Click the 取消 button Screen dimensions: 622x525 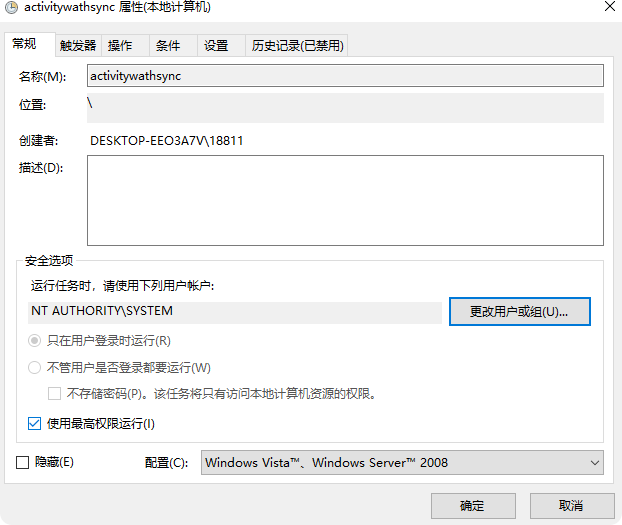[x=572, y=506]
